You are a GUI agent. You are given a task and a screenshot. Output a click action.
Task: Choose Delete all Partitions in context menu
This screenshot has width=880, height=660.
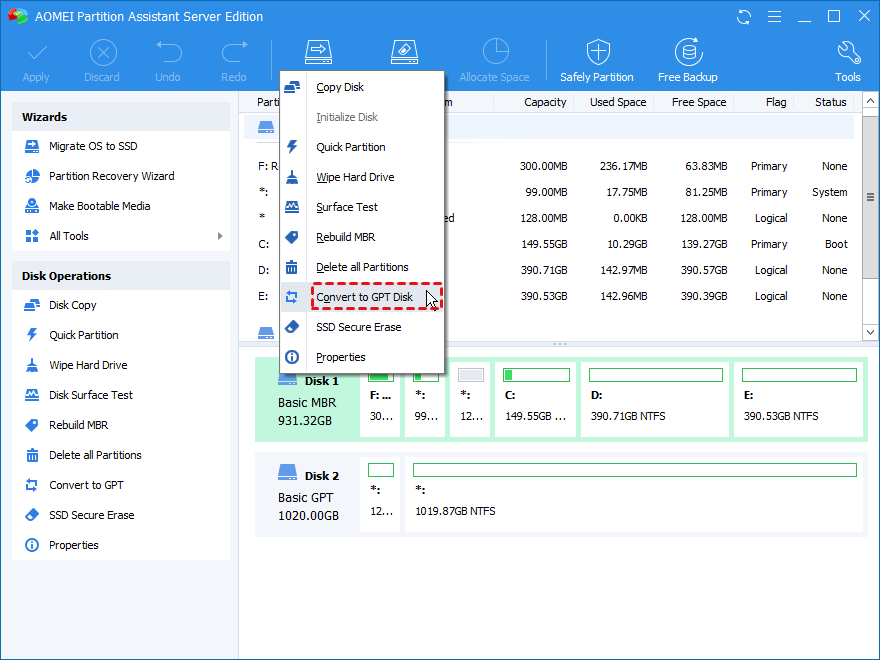point(362,267)
